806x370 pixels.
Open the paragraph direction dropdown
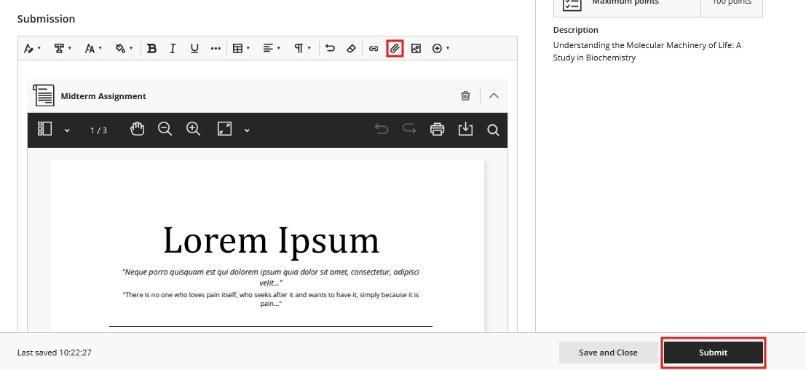(302, 49)
